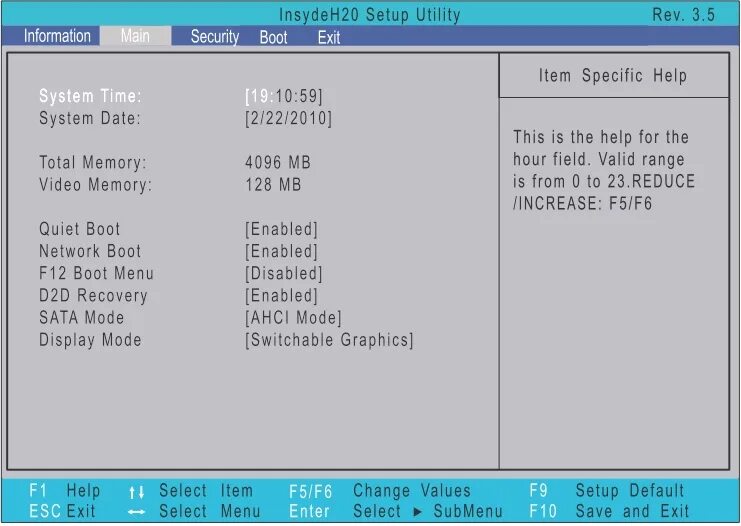Click the F12 Boot Menu label
This screenshot has height=526, width=741.
(96, 274)
